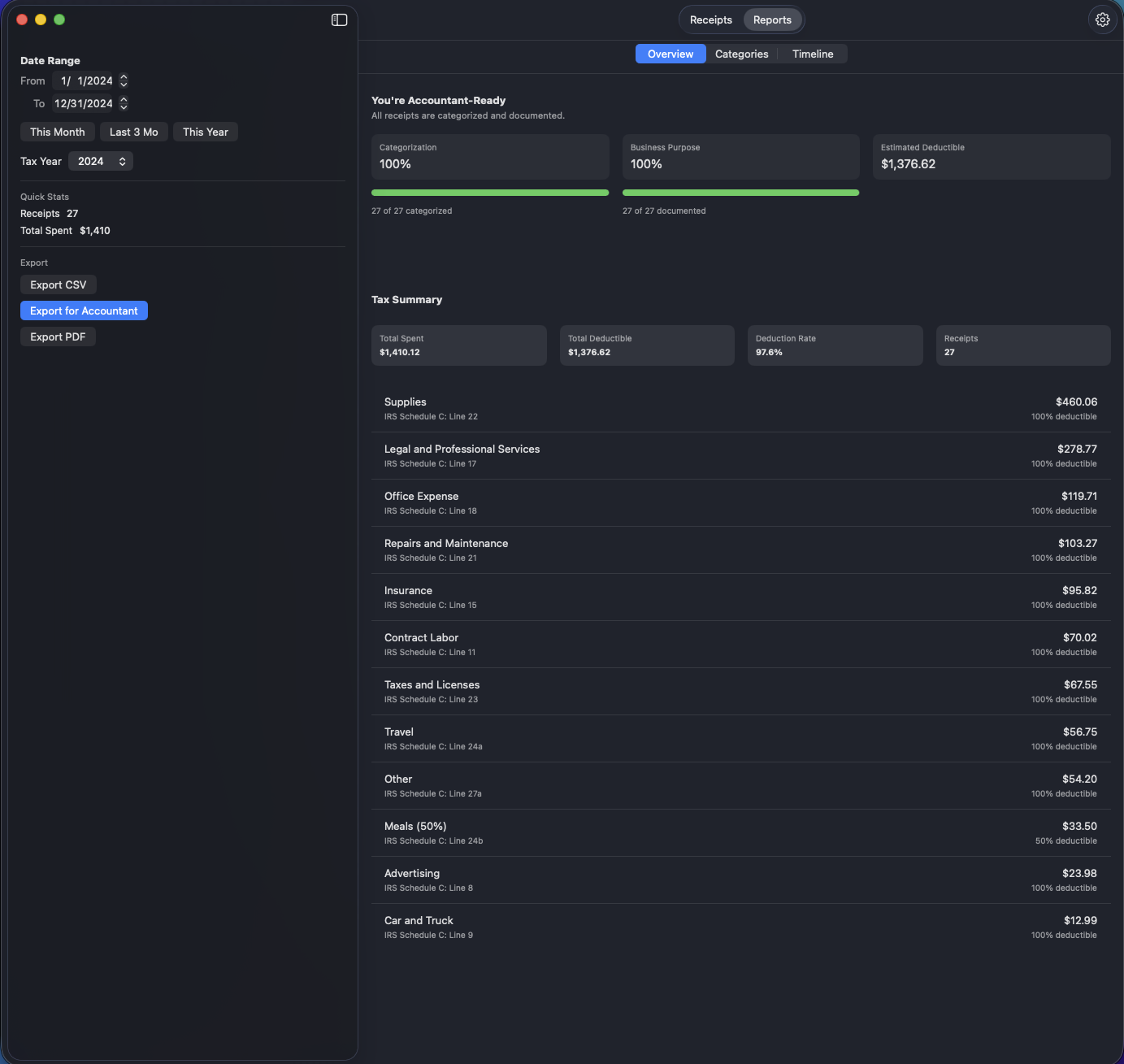Increment the From date stepper

tap(124, 77)
